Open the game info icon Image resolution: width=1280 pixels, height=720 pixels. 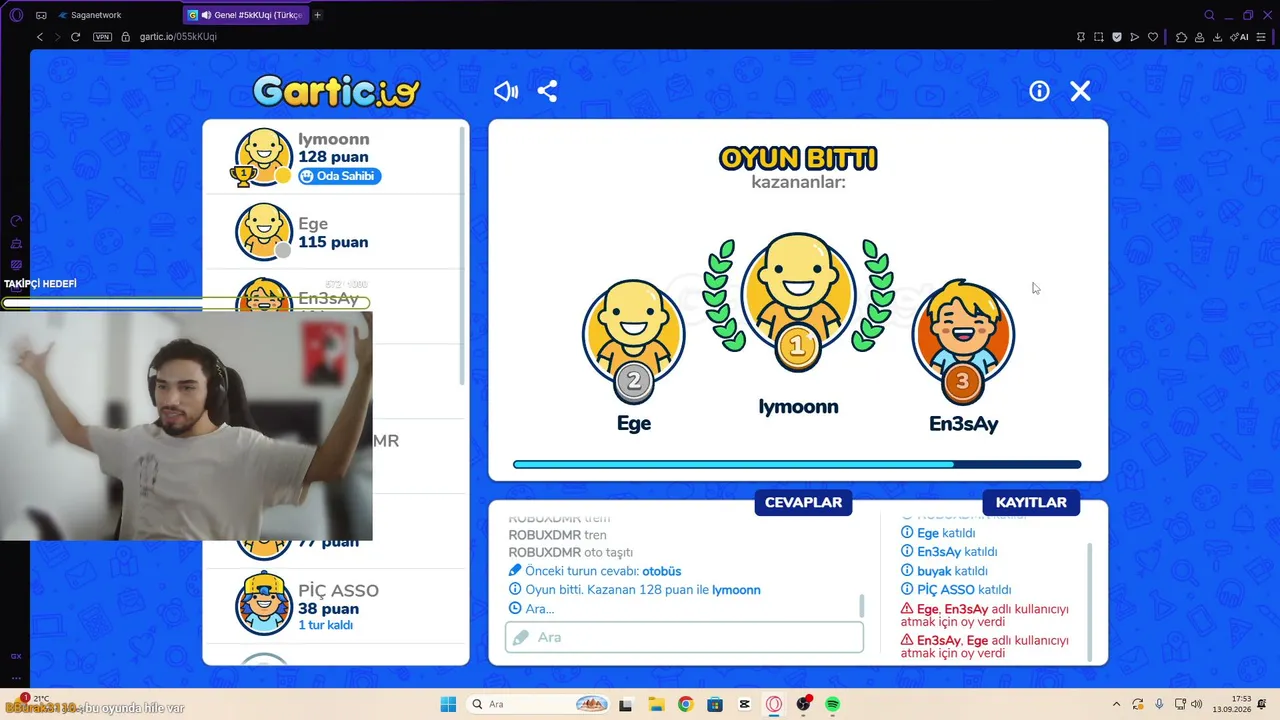(x=1039, y=91)
